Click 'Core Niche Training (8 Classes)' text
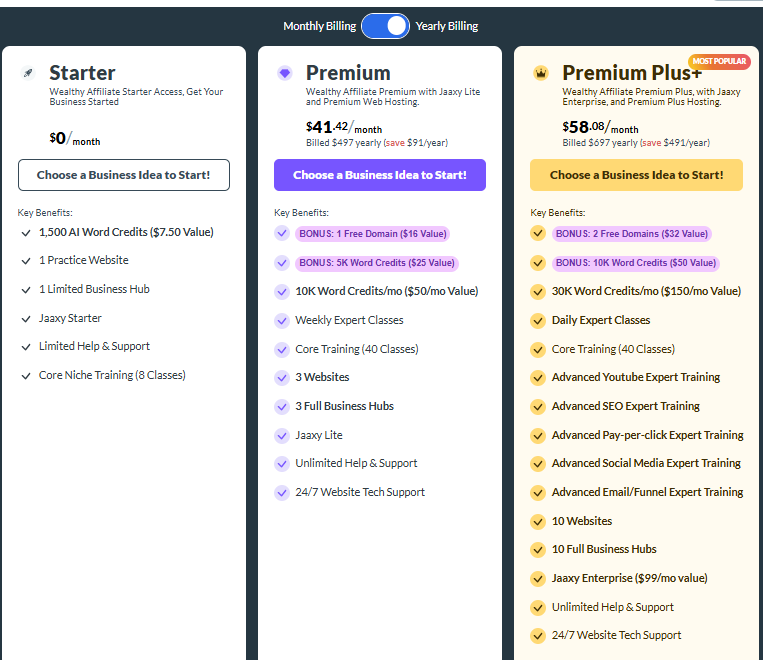763x660 pixels. click(x=112, y=375)
